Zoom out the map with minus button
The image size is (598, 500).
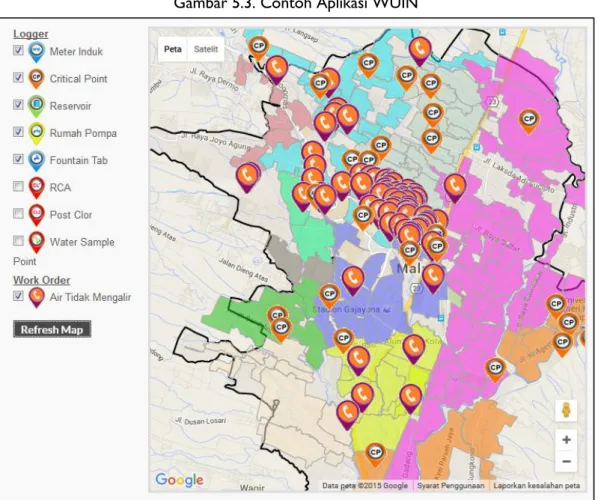566,461
